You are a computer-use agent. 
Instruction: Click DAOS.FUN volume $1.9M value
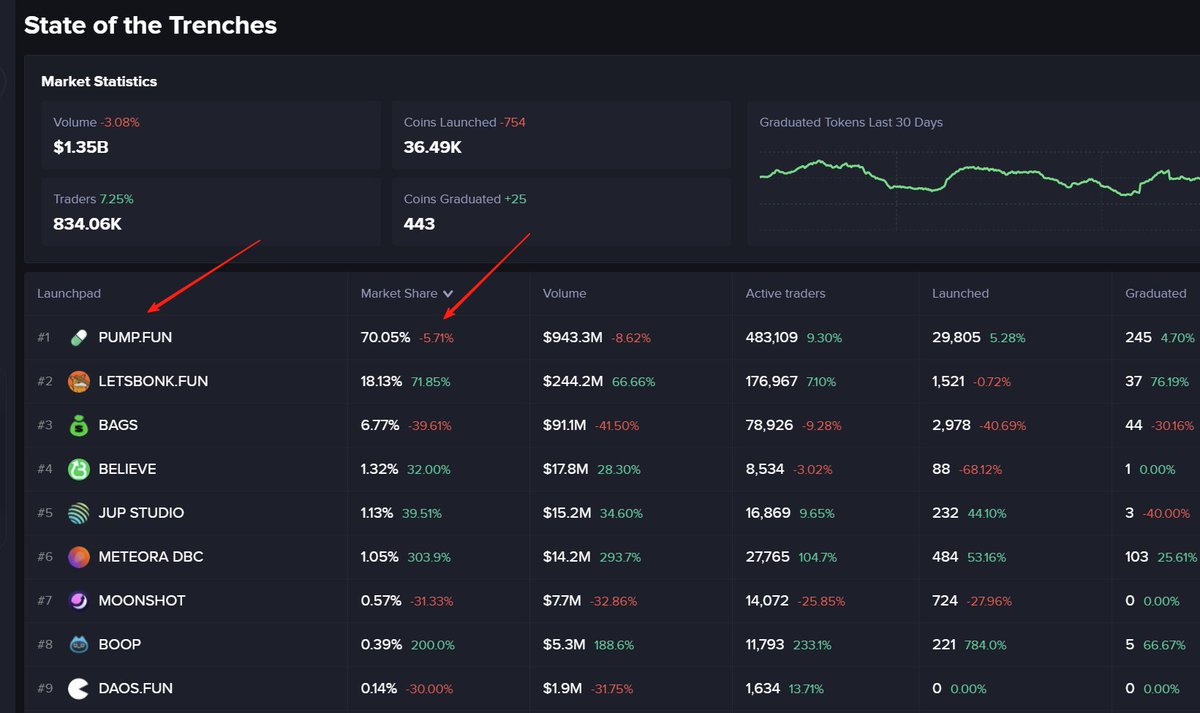(562, 689)
